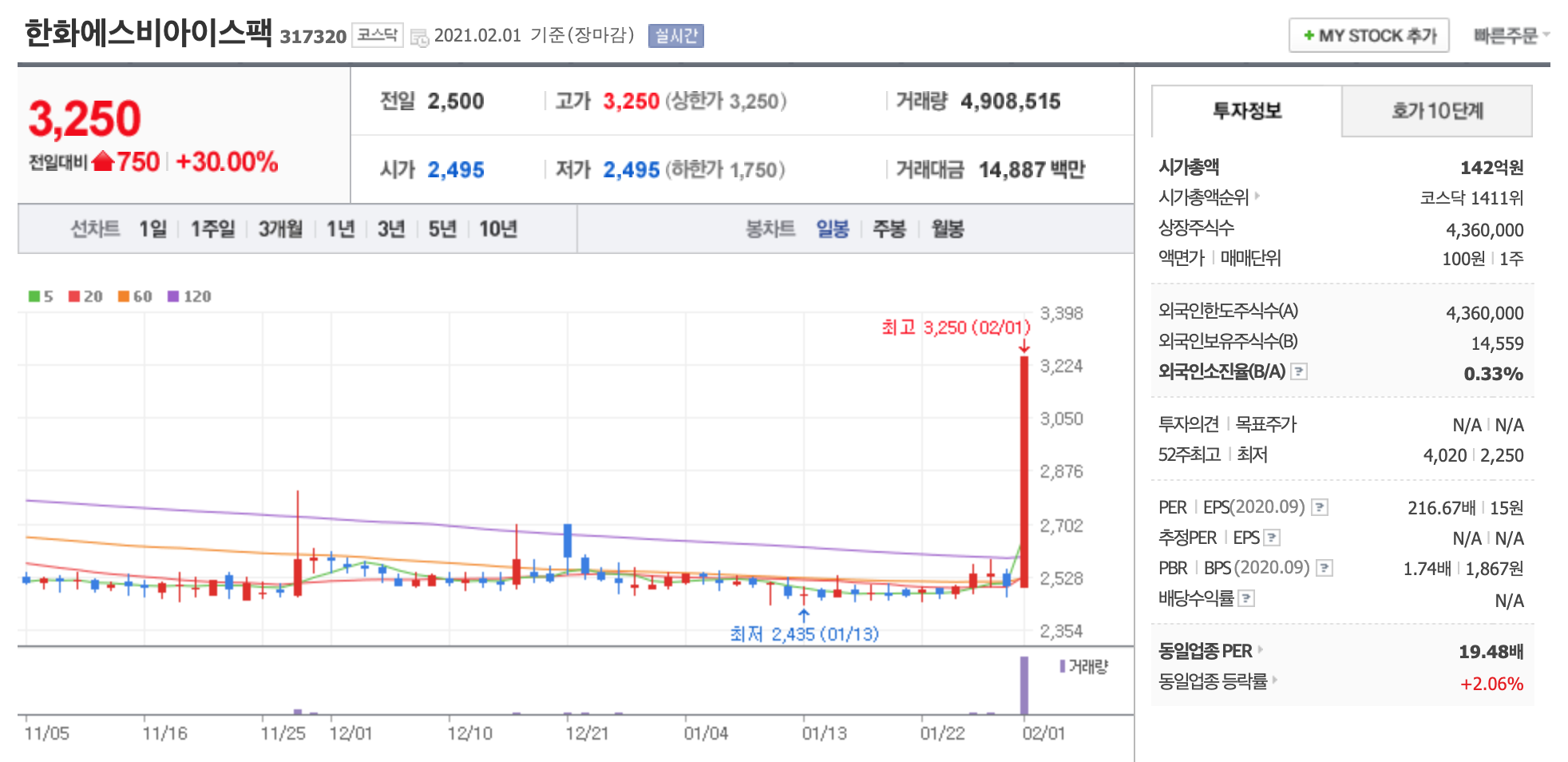Image resolution: width=1568 pixels, height=762 pixels.
Task: Click the stock name 한화에스비아이스팩
Action: pyautogui.click(x=148, y=34)
